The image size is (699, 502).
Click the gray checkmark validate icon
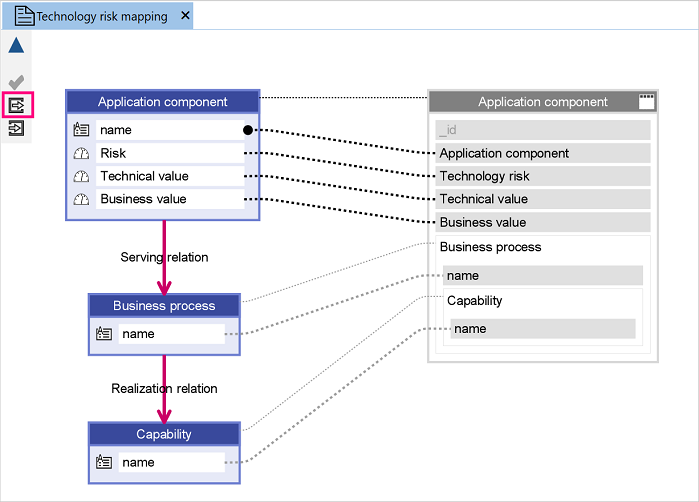tap(16, 82)
